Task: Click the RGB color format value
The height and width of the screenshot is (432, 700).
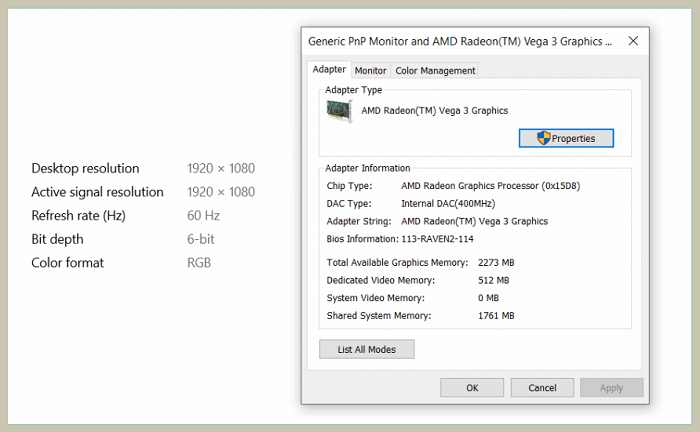Action: 199,263
